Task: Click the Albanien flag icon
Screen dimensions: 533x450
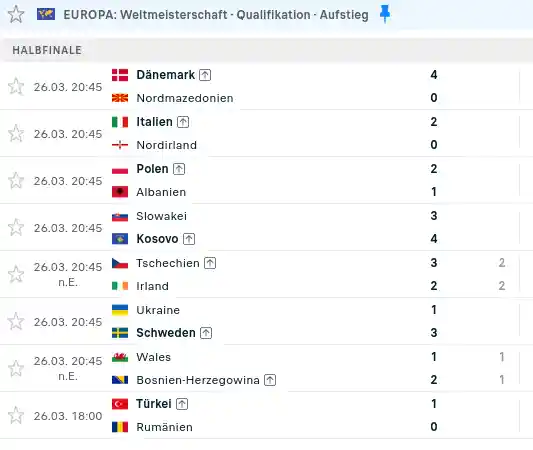Action: [x=120, y=192]
